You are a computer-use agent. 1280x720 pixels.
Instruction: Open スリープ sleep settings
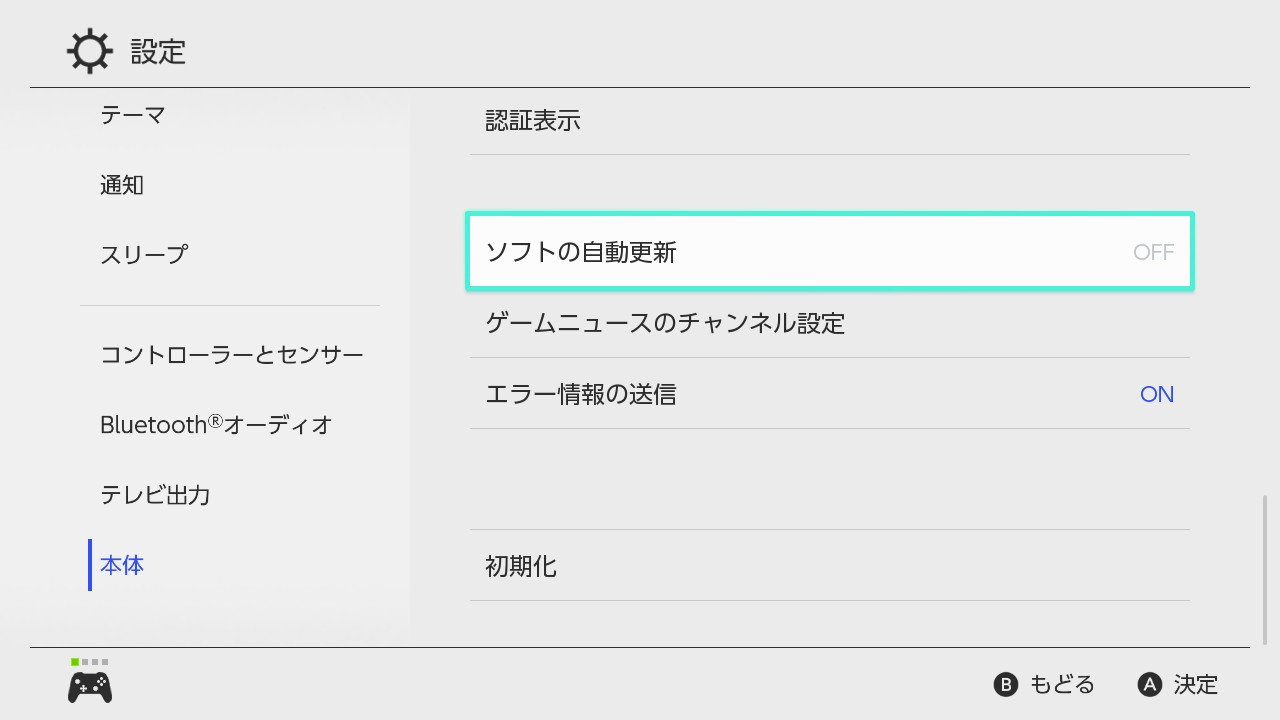pyautogui.click(x=142, y=254)
